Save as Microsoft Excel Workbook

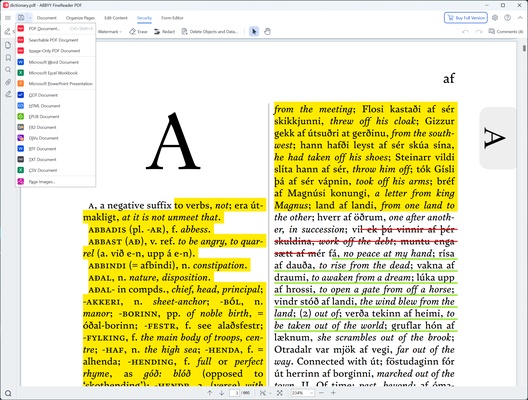(x=56, y=73)
